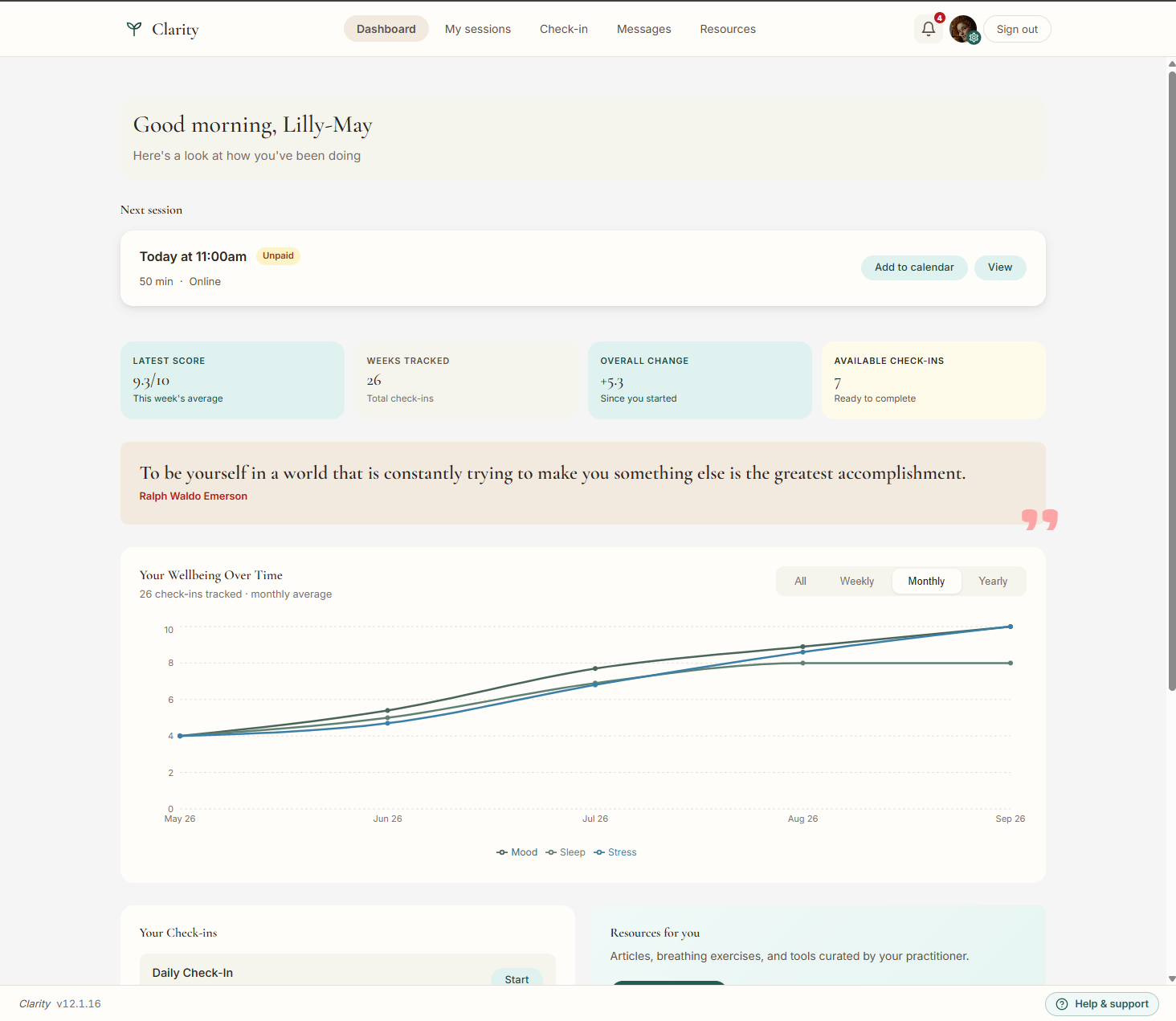Toggle the Stress series in chart legend
This screenshot has width=1176, height=1021.
tap(615, 852)
